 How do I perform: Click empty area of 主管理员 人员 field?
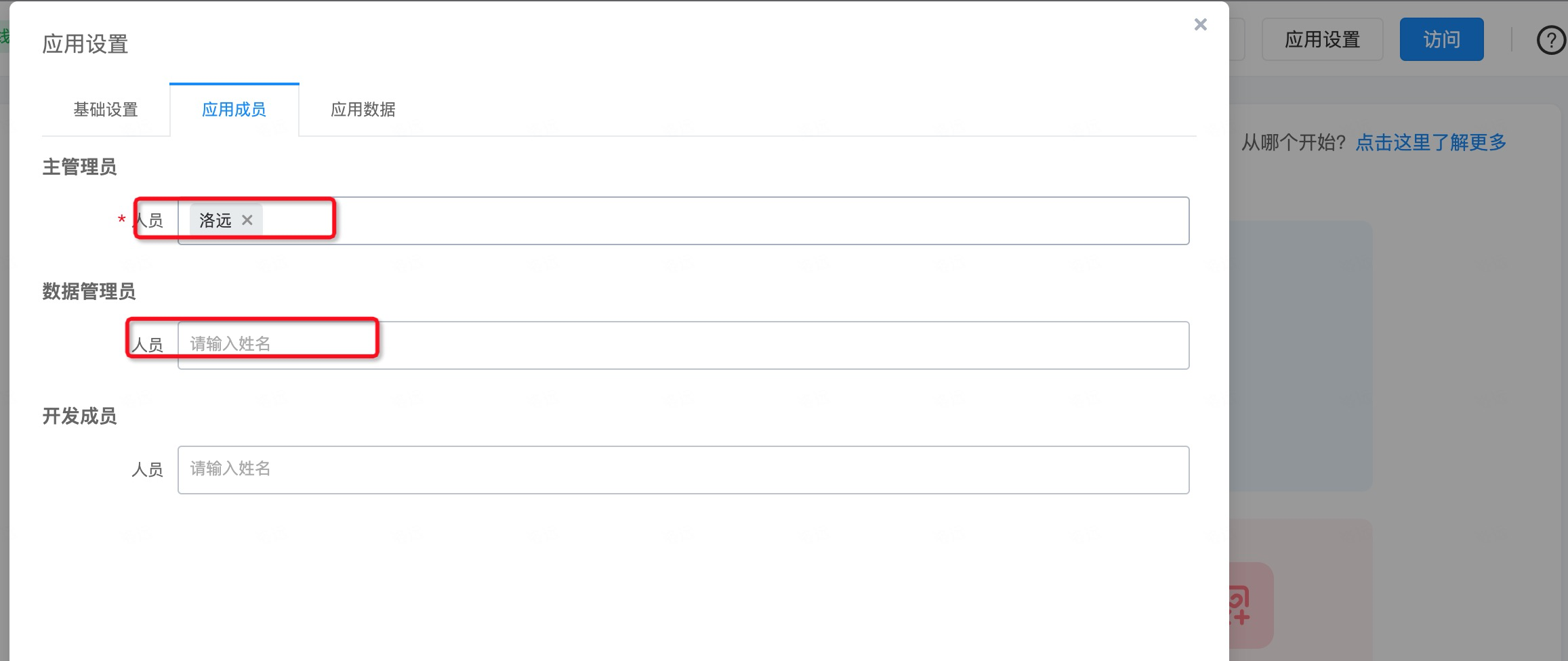pyautogui.click(x=725, y=221)
